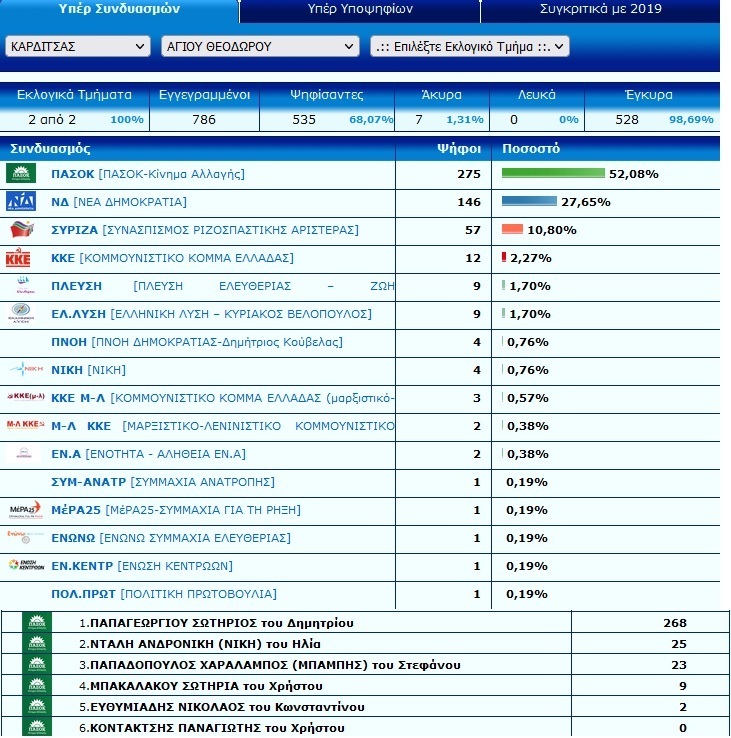Click the ΠΑΣΟΚ party logo icon
The image size is (731, 738).
pyautogui.click(x=21, y=173)
